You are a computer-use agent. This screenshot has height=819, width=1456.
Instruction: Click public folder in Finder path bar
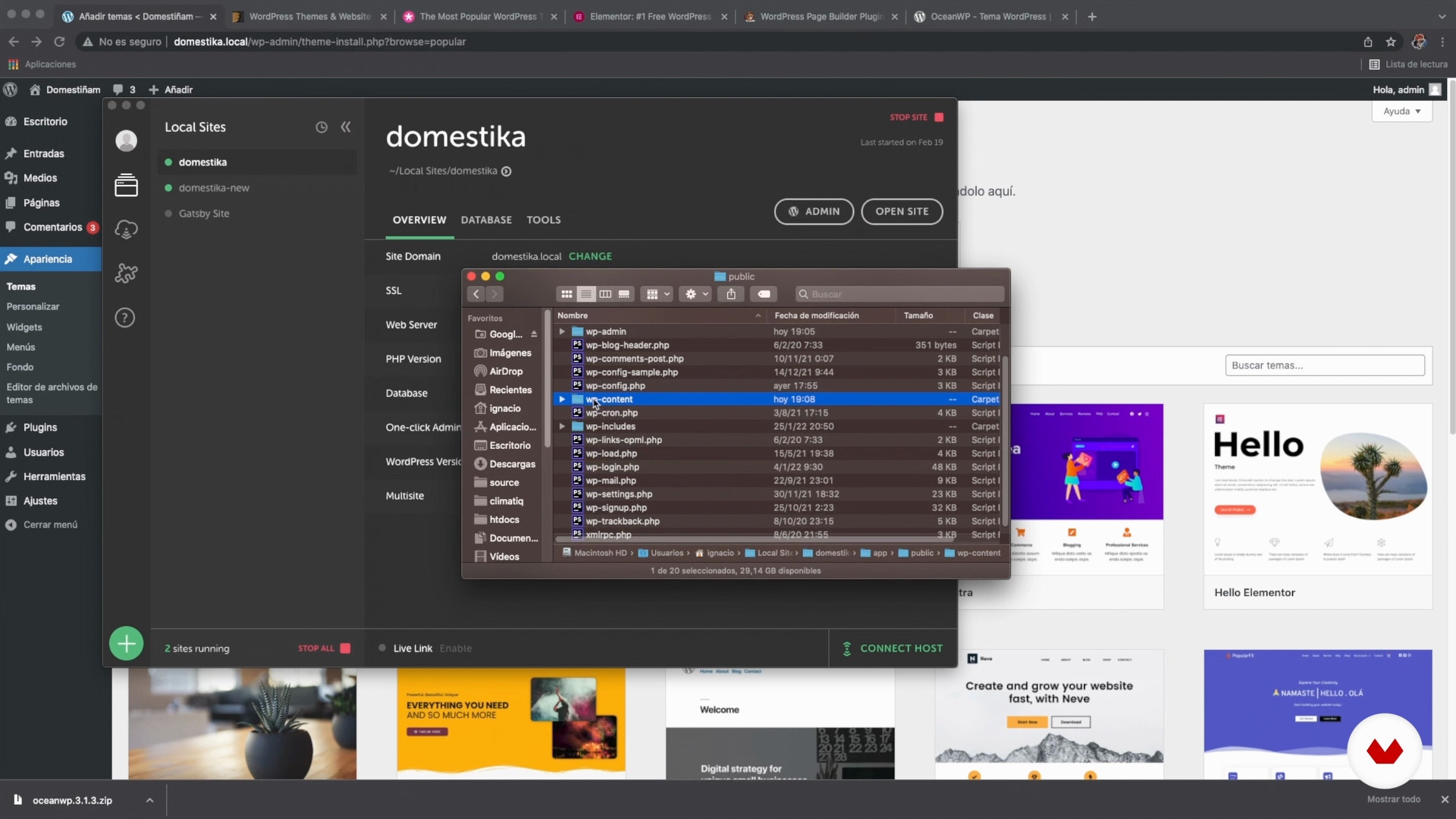point(916,554)
